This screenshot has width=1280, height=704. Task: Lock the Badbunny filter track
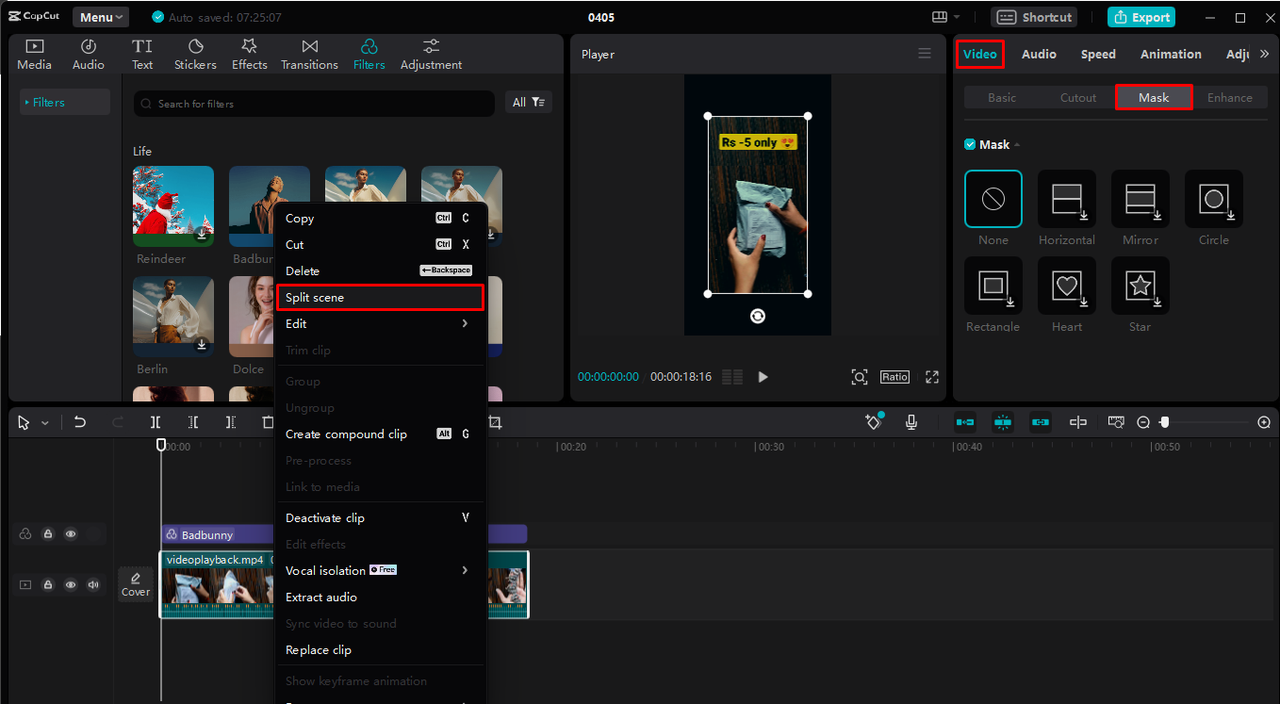tap(48, 534)
